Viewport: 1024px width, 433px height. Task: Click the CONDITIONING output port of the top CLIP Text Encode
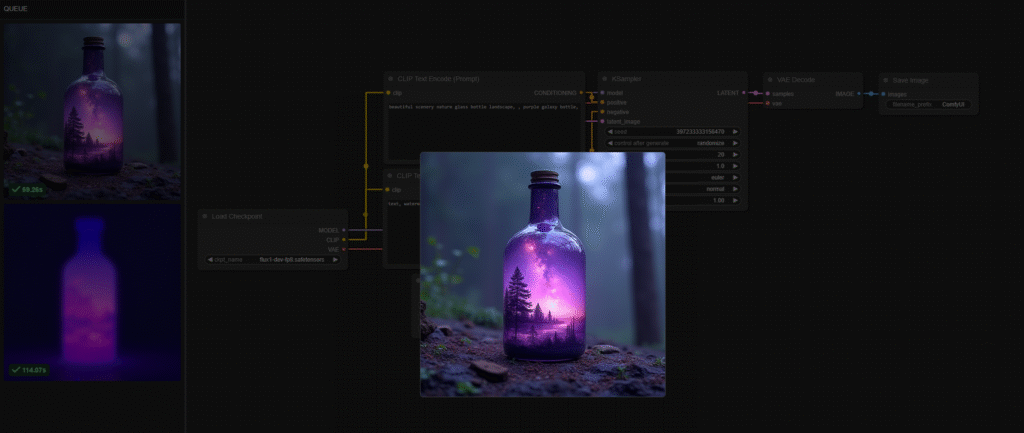[x=581, y=93]
